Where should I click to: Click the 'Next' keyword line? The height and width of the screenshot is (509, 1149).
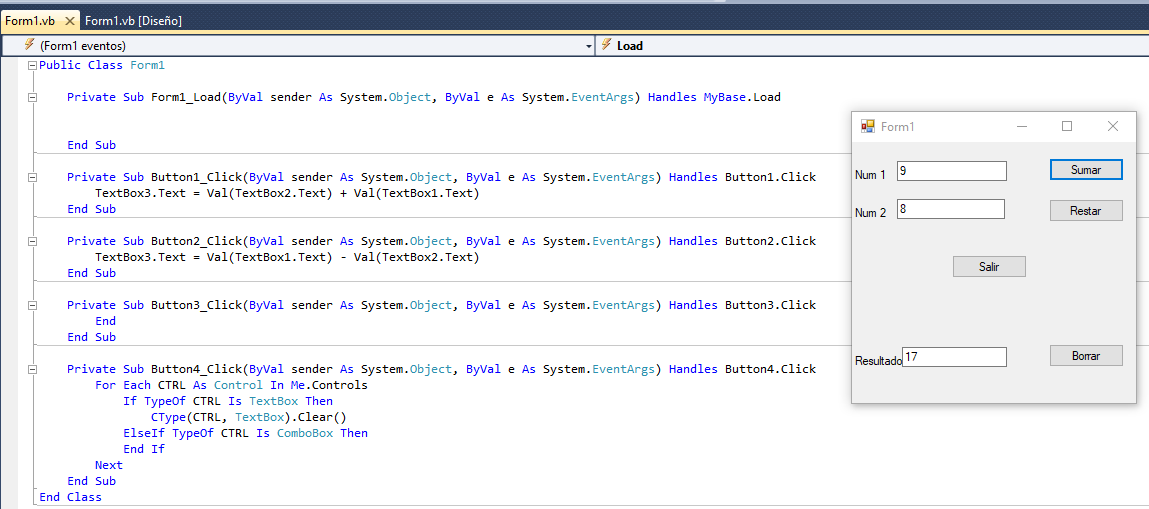[109, 466]
